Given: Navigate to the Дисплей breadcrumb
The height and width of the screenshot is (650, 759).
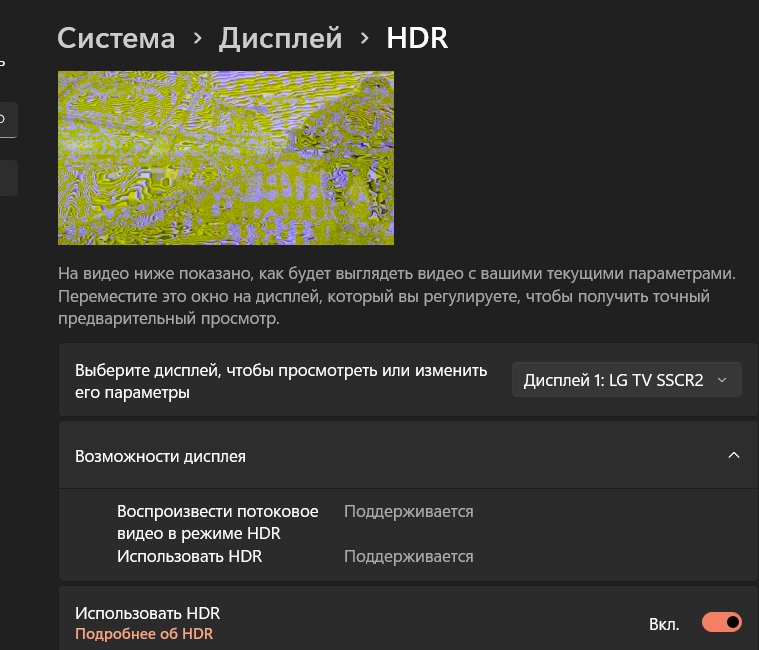Looking at the screenshot, I should pyautogui.click(x=280, y=38).
